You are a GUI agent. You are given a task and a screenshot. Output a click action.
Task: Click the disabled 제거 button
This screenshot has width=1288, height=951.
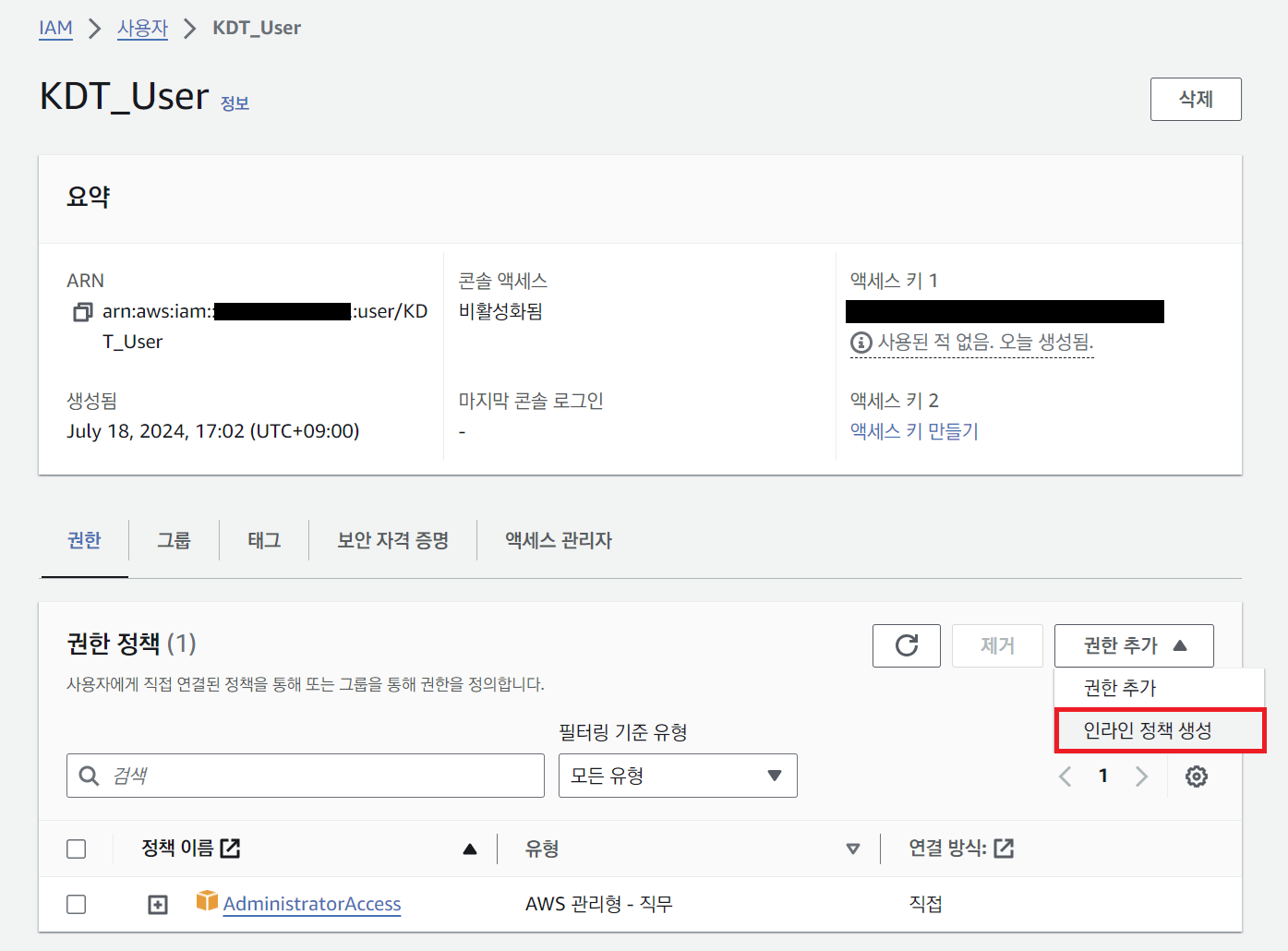(997, 645)
